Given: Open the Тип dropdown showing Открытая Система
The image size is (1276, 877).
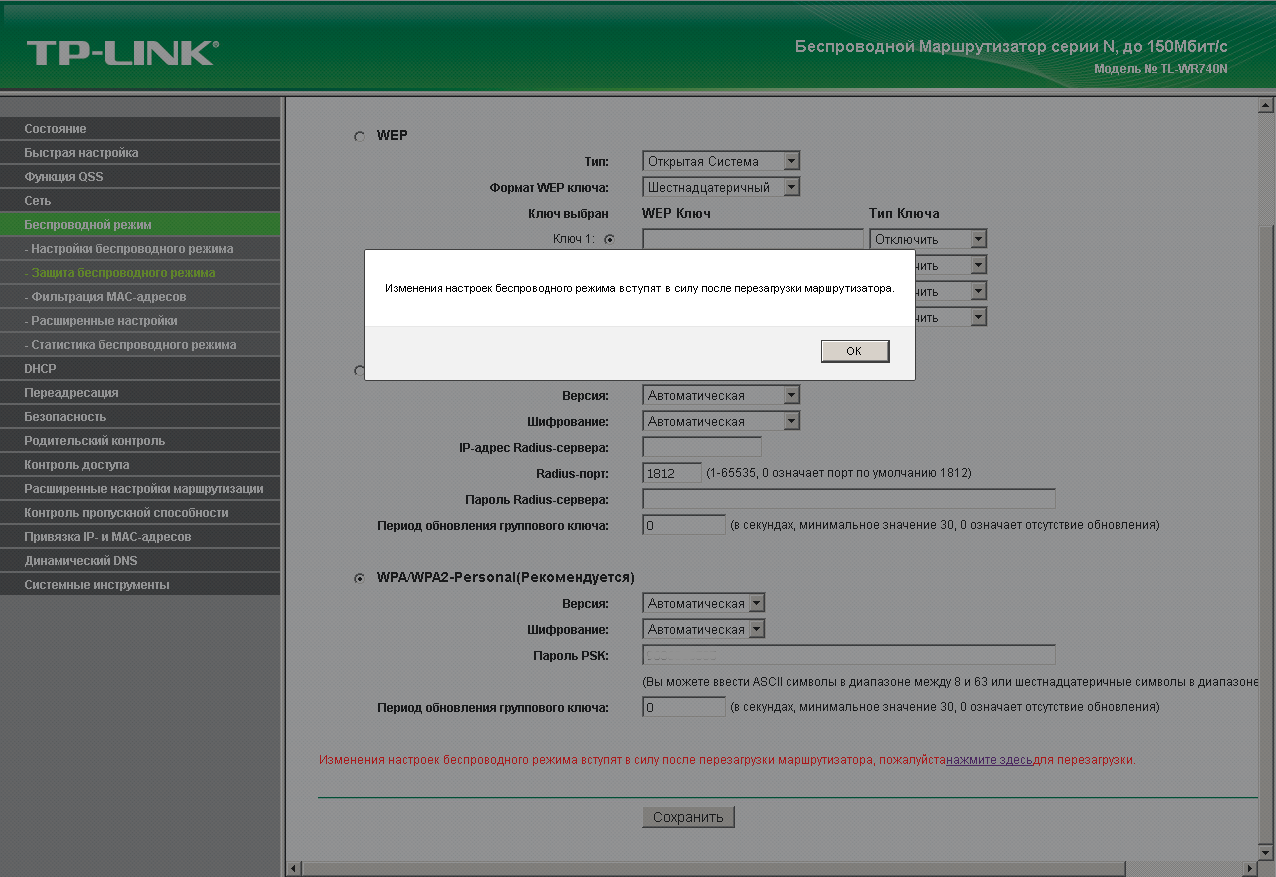Looking at the screenshot, I should [x=721, y=161].
